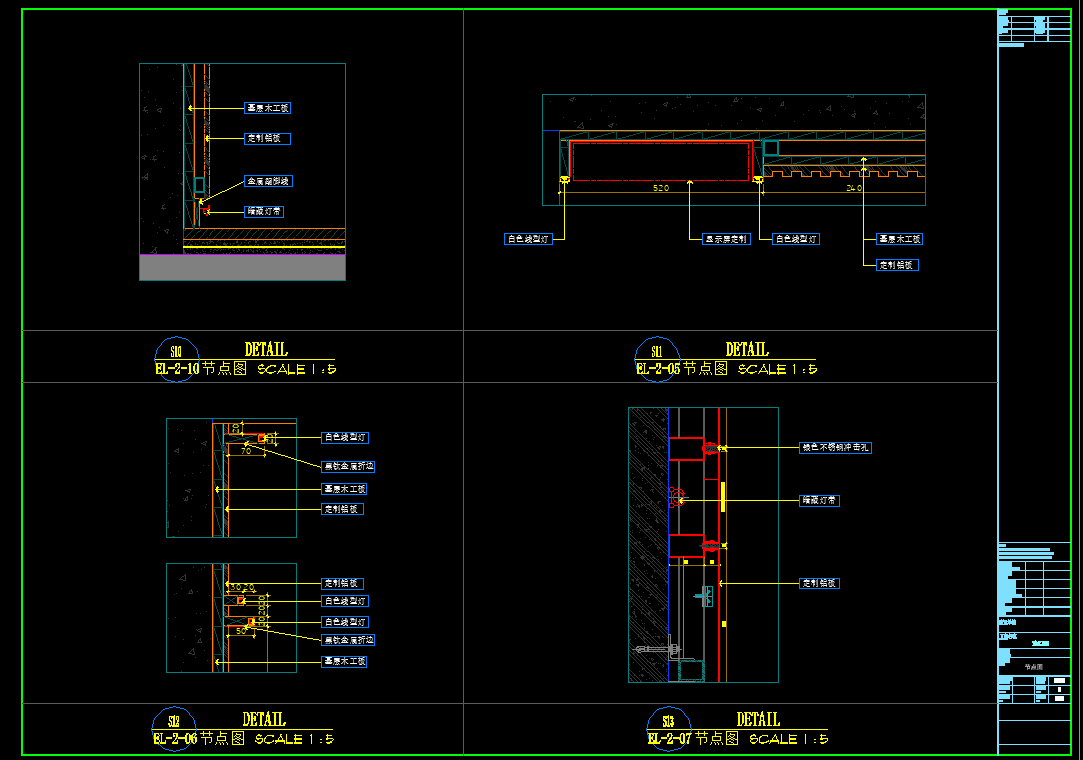Click the 240 dimension text
Screen dimensions: 1083x760
(x=854, y=188)
